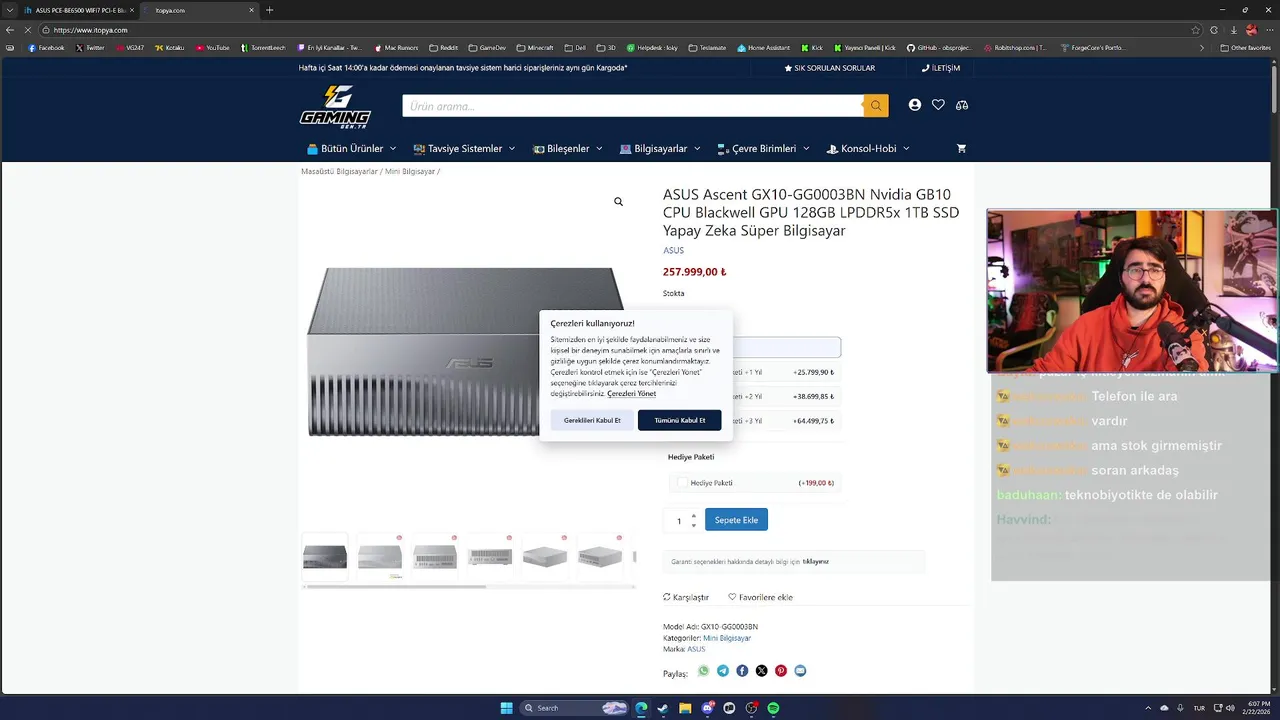
Task: Share the product via email icon
Action: (x=800, y=671)
